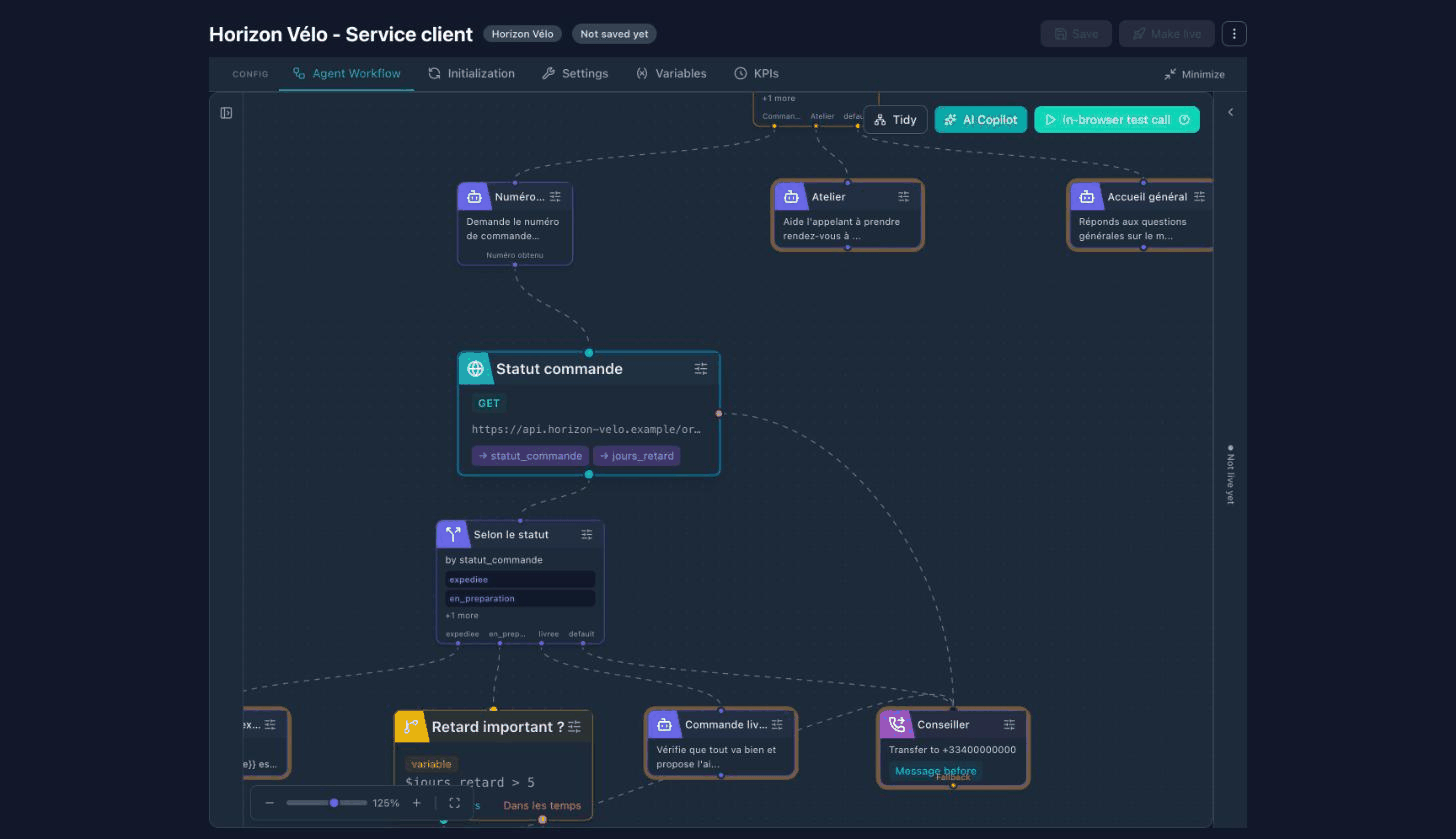Image resolution: width=1456 pixels, height=839 pixels.
Task: Click the fit-to-screen icon in zoom controls
Action: click(454, 803)
